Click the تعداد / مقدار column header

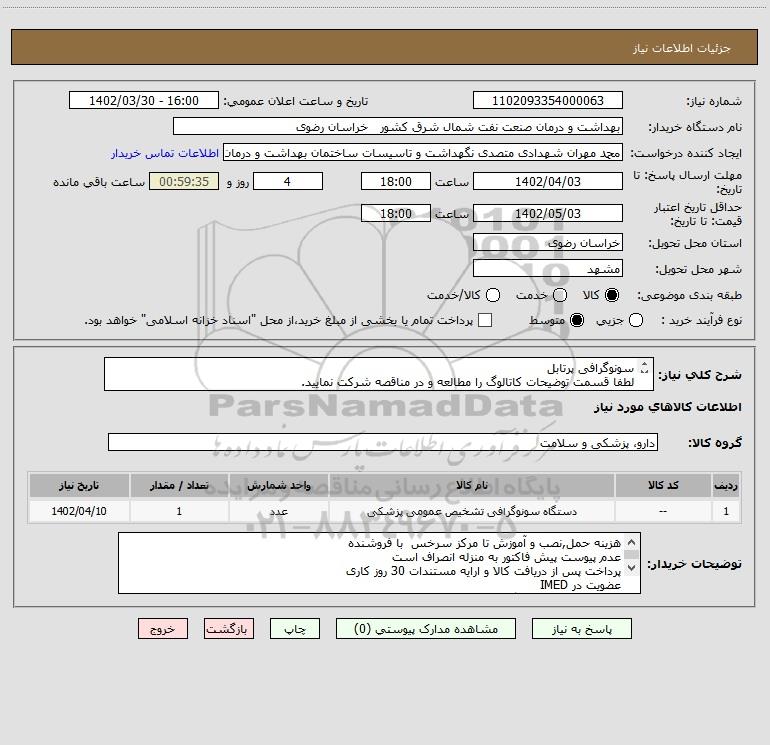(179, 485)
